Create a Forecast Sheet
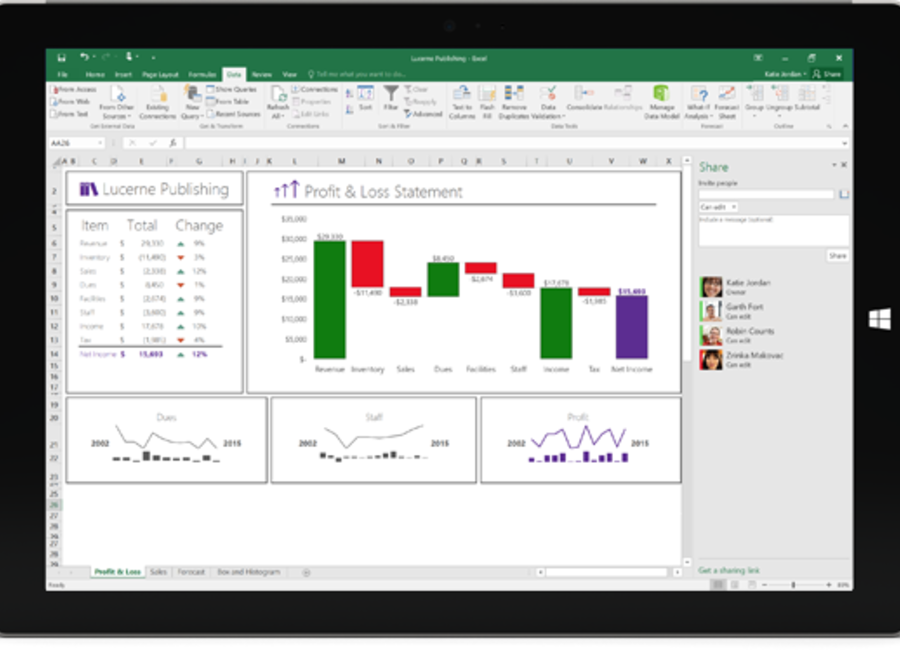Viewport: 900px width, 650px height. coord(727,103)
